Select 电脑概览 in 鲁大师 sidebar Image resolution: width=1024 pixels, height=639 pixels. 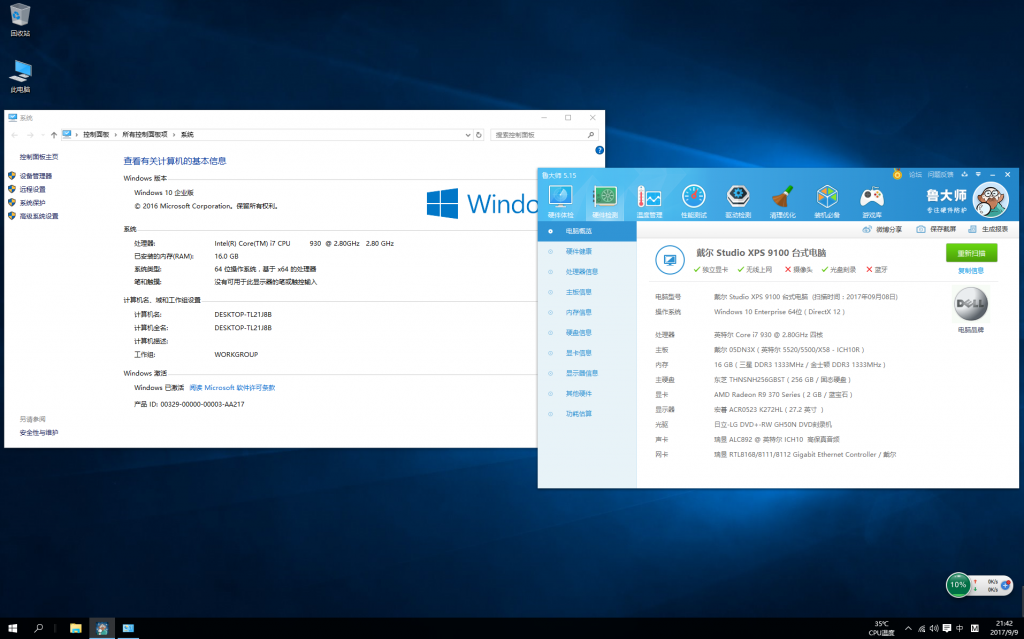(x=587, y=231)
